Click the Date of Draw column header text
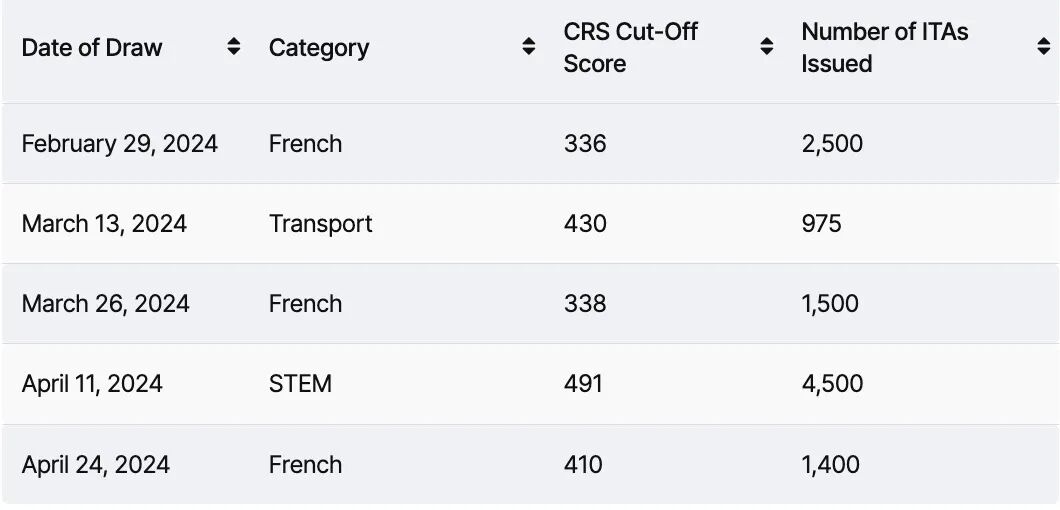 pyautogui.click(x=92, y=47)
